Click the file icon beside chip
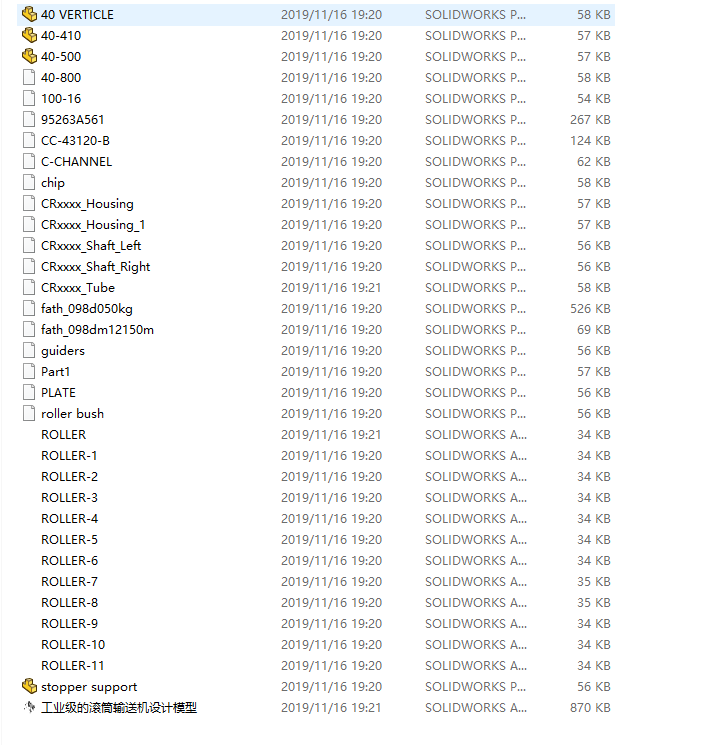Image resolution: width=727 pixels, height=745 pixels. (x=29, y=182)
